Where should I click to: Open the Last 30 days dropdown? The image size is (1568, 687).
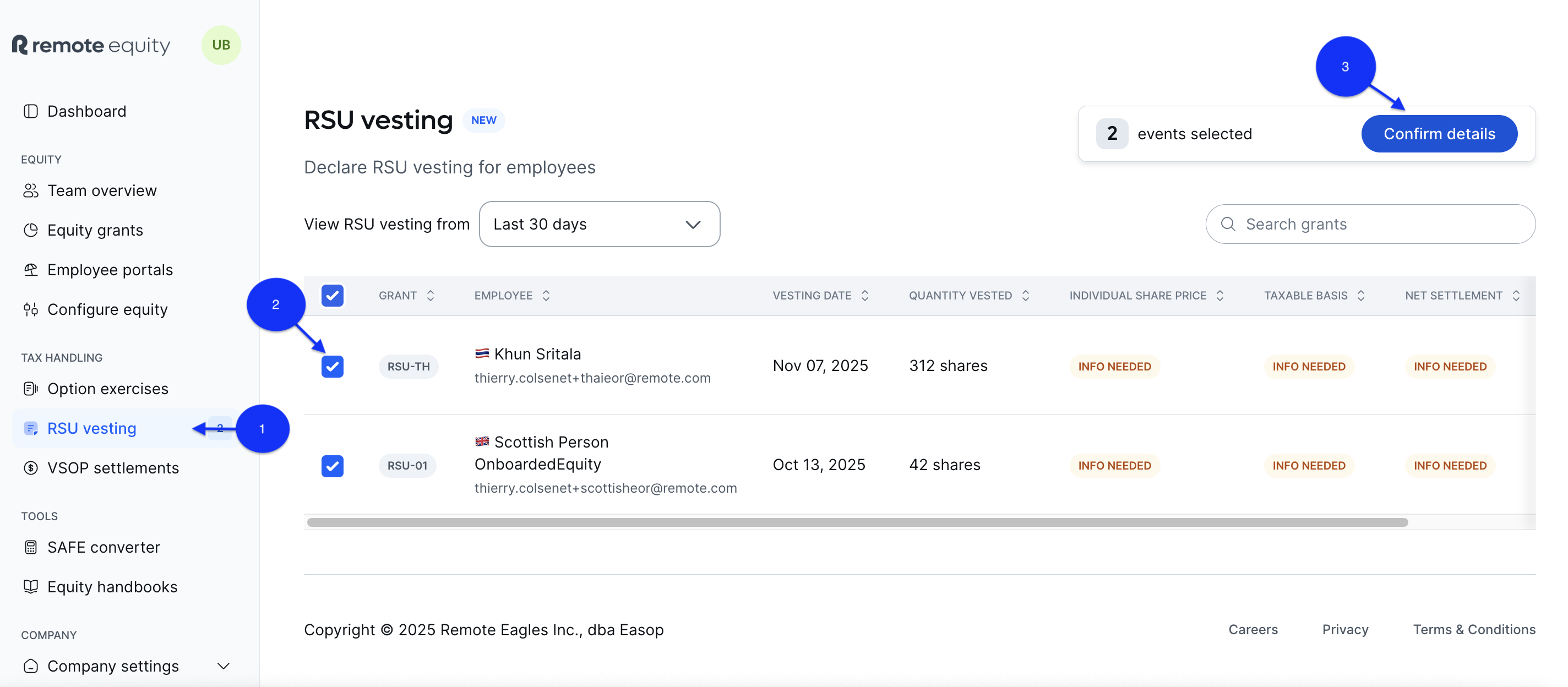[x=600, y=224]
